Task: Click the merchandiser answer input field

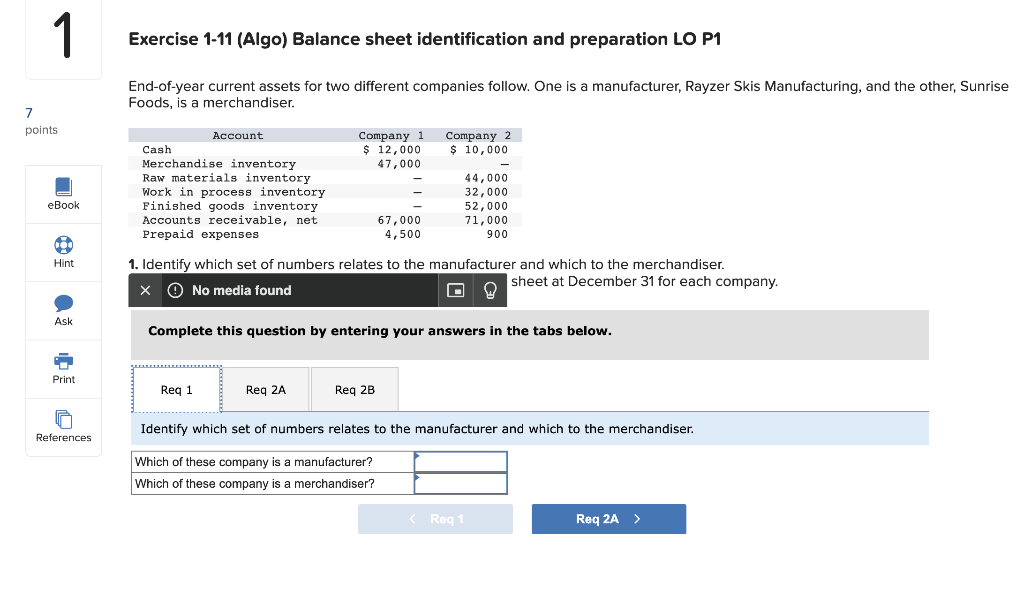Action: (460, 483)
